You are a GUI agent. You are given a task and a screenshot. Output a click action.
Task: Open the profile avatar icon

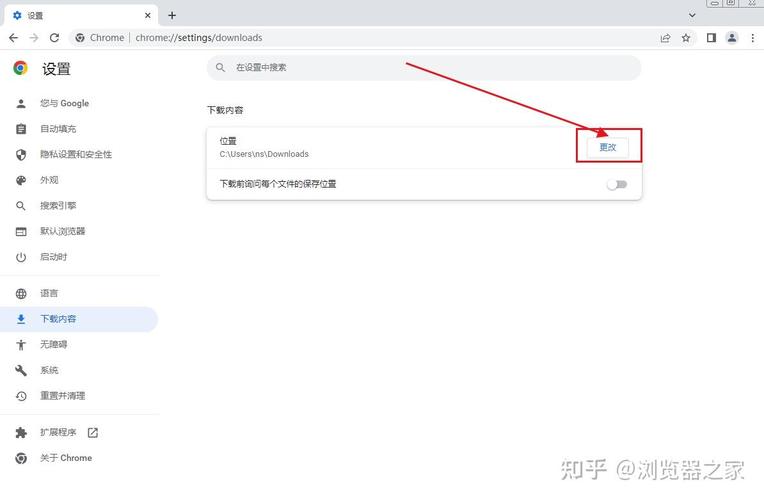(x=732, y=38)
